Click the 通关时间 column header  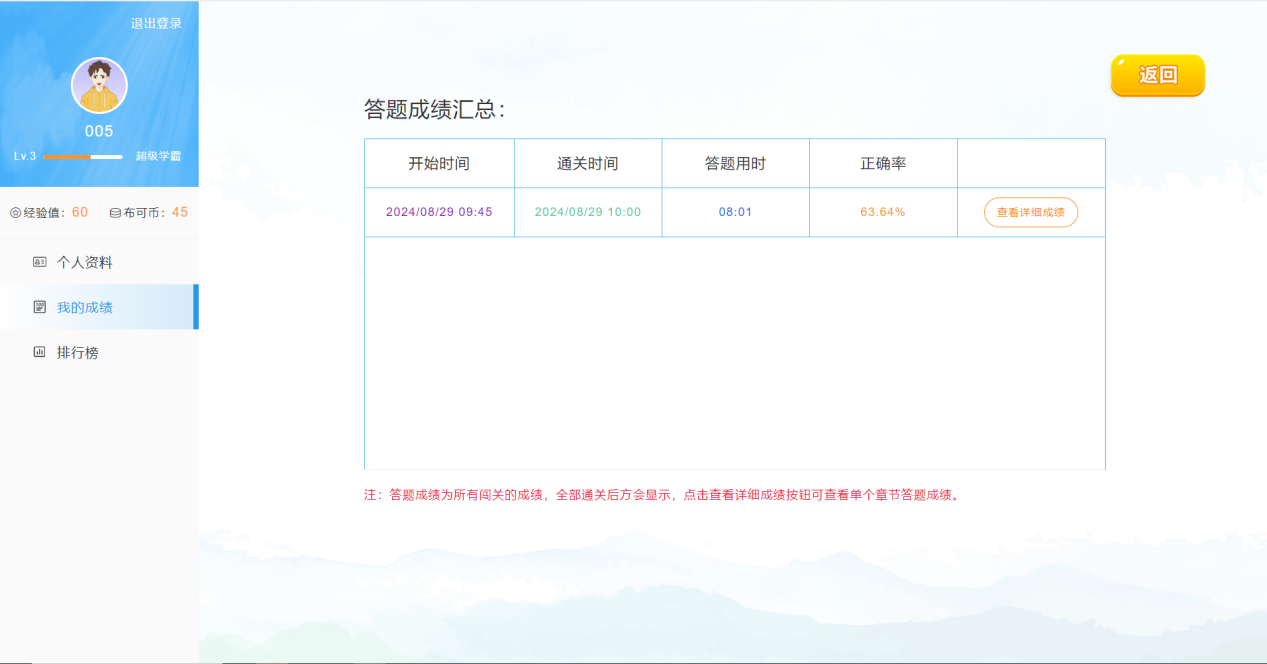pyautogui.click(x=588, y=163)
